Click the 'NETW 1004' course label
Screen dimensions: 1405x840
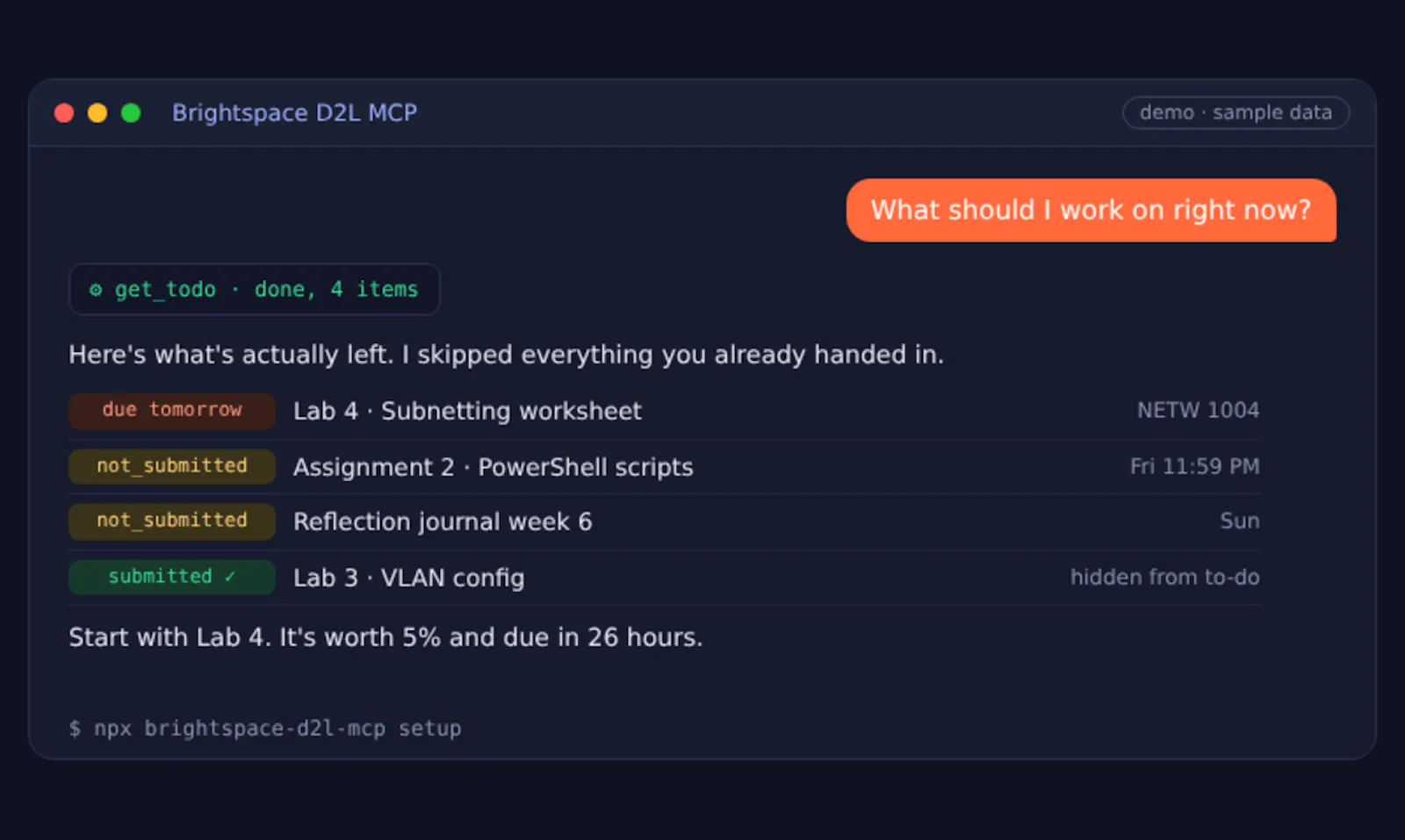click(x=1198, y=410)
